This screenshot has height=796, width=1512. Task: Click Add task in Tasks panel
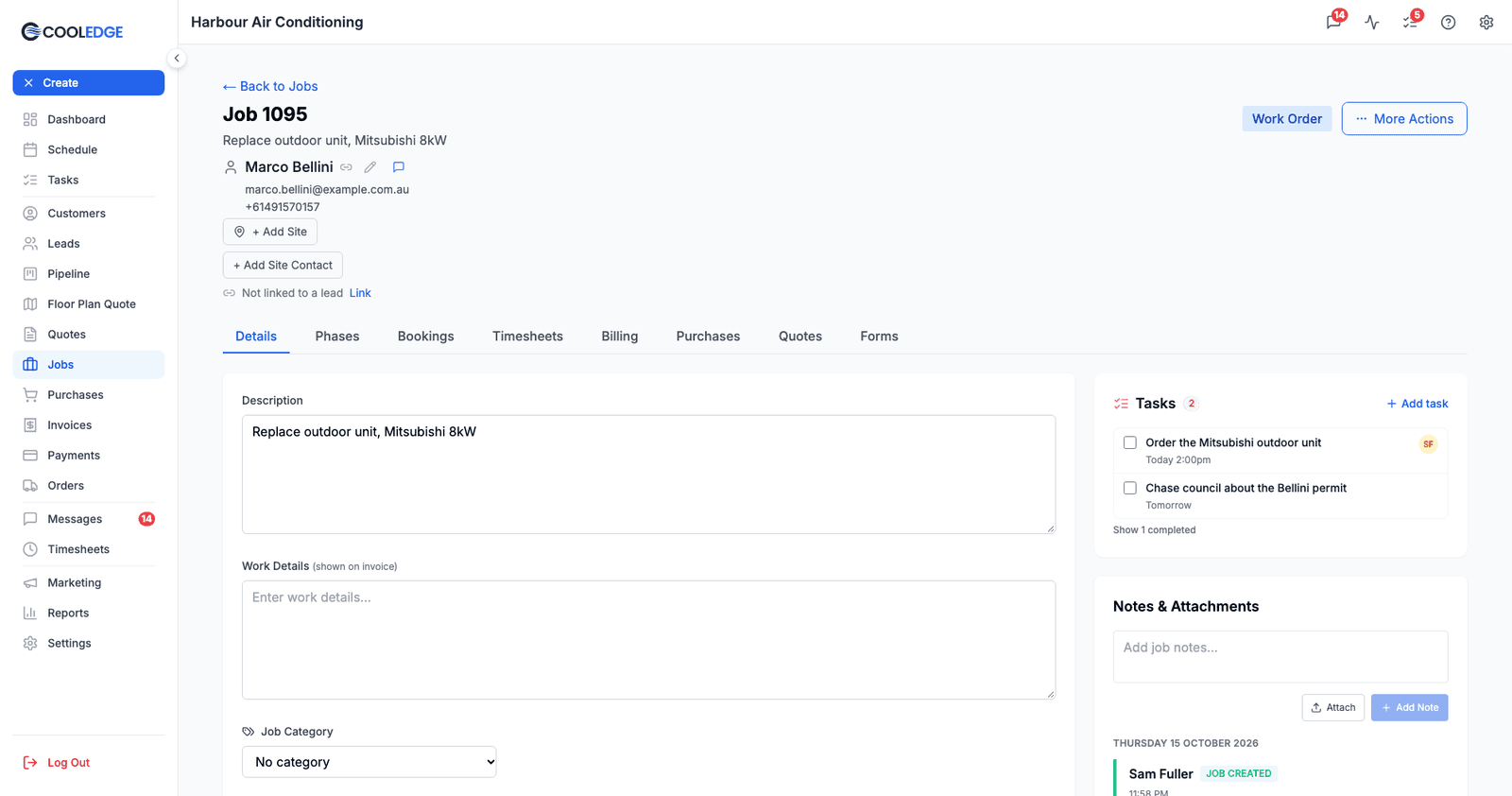1417,404
